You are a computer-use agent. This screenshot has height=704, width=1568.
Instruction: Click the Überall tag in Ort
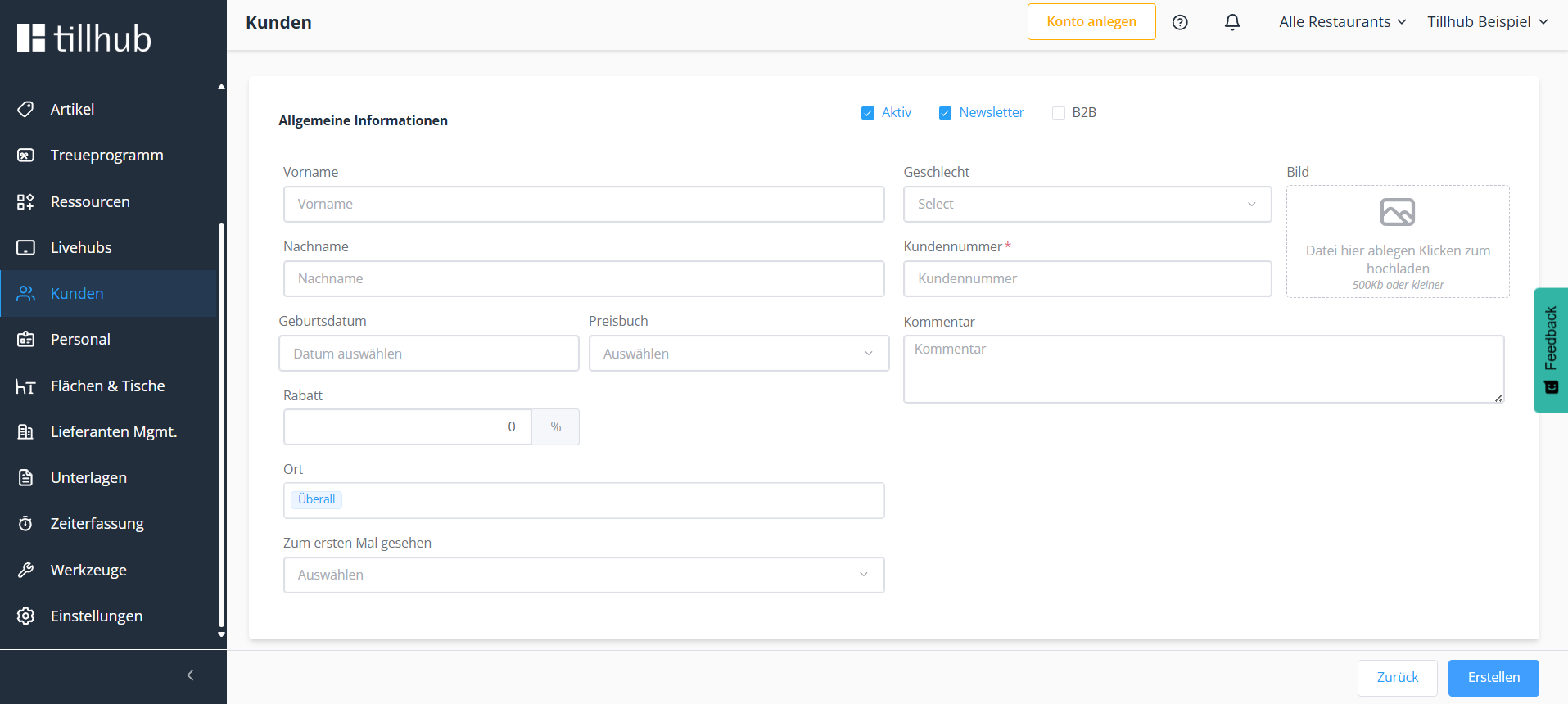point(316,499)
